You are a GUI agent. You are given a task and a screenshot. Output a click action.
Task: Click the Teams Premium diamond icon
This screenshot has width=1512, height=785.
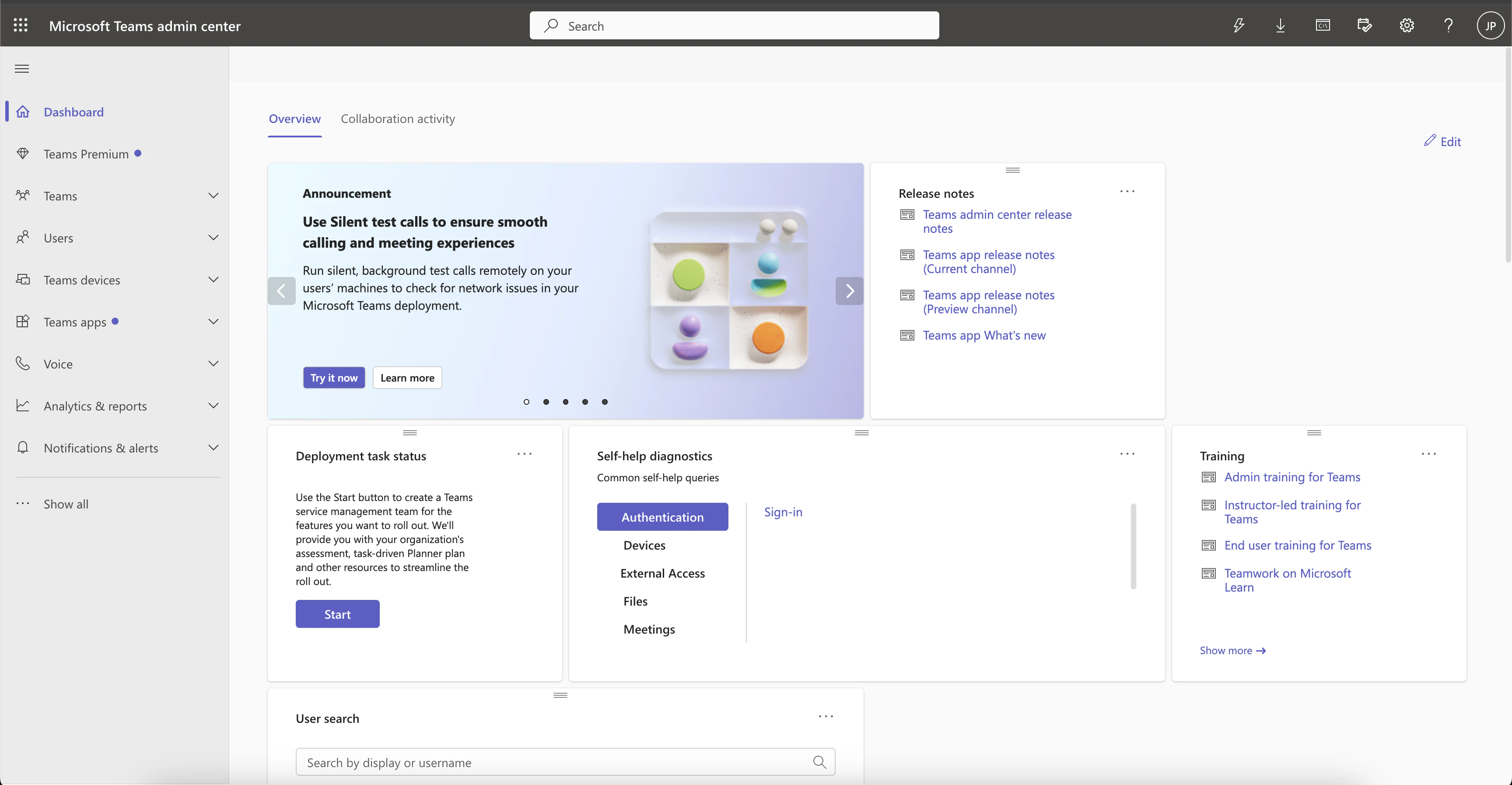[23, 154]
